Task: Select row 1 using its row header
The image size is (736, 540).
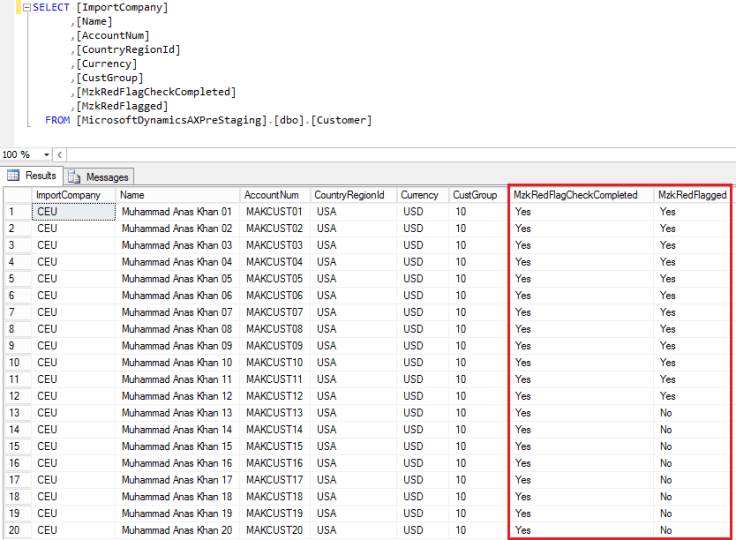Action: pyautogui.click(x=16, y=212)
